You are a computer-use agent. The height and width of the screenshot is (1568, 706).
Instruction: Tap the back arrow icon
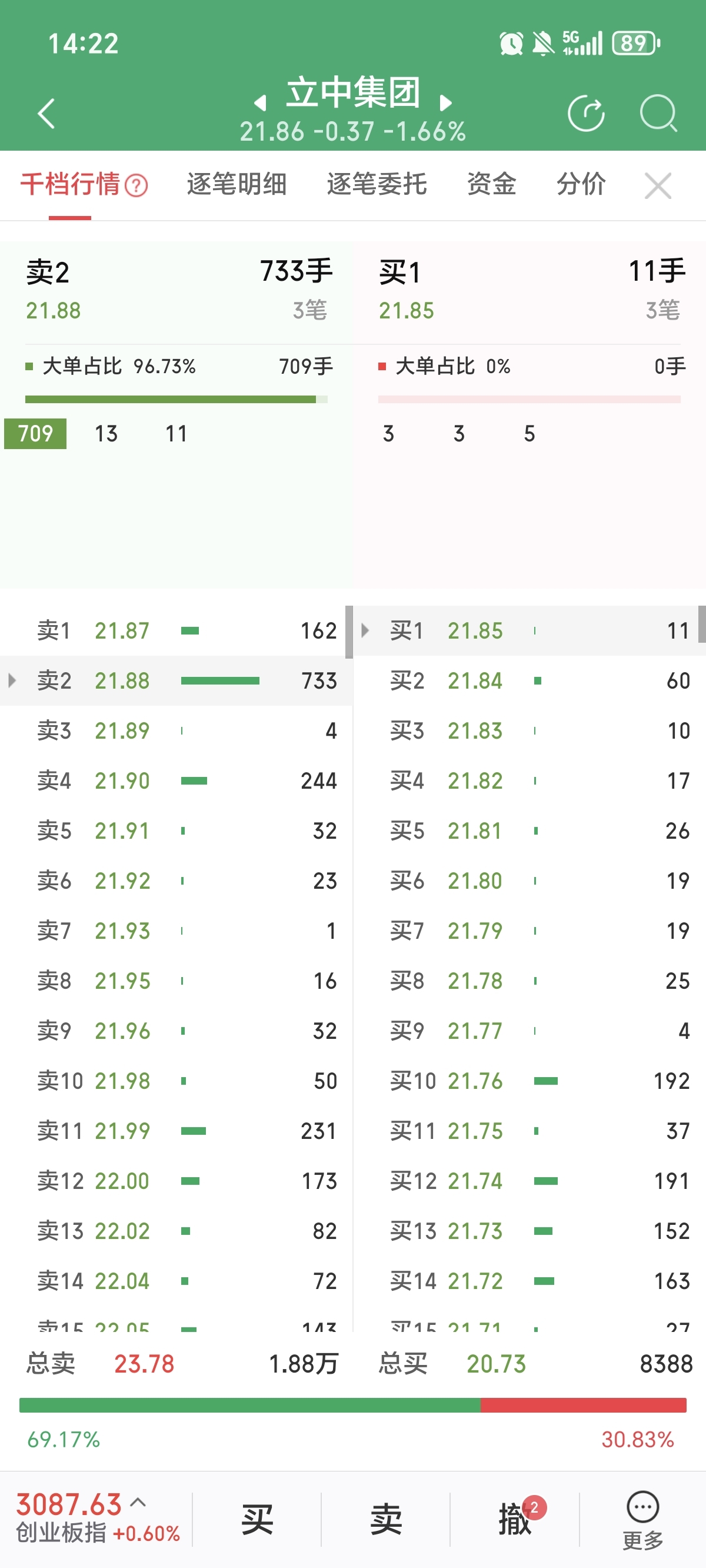(46, 113)
